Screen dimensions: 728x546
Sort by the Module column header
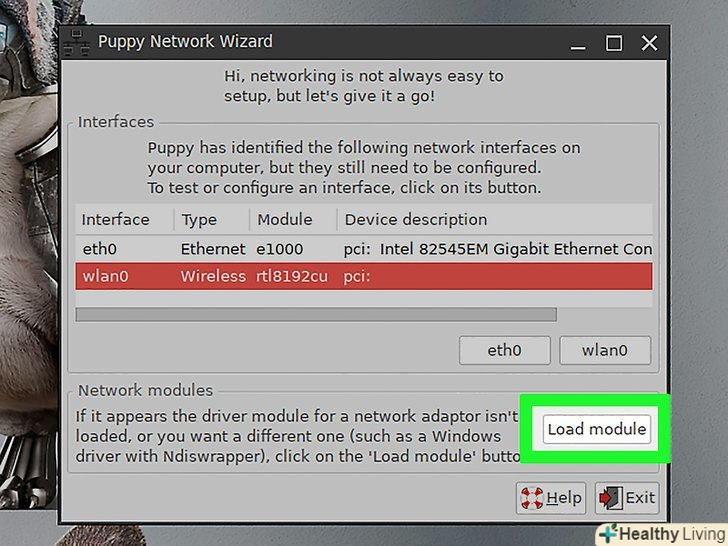tap(293, 220)
